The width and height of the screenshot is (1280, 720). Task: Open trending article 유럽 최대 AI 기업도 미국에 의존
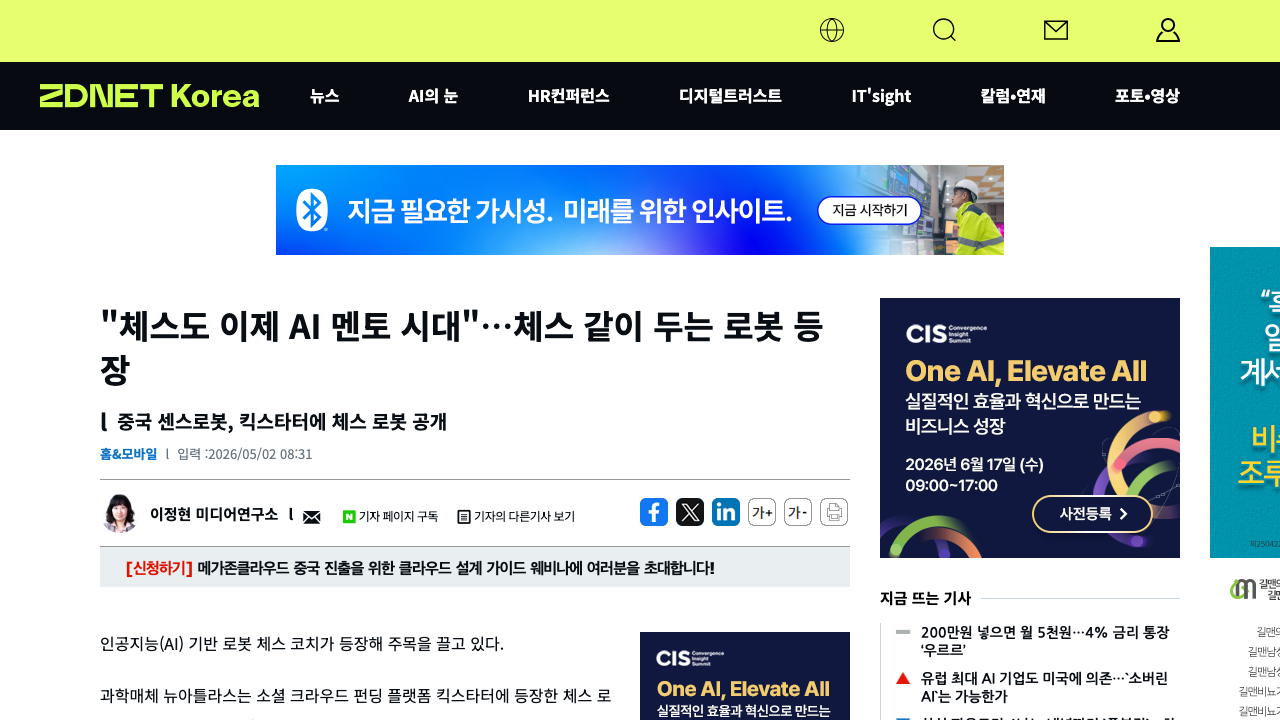pos(1044,687)
